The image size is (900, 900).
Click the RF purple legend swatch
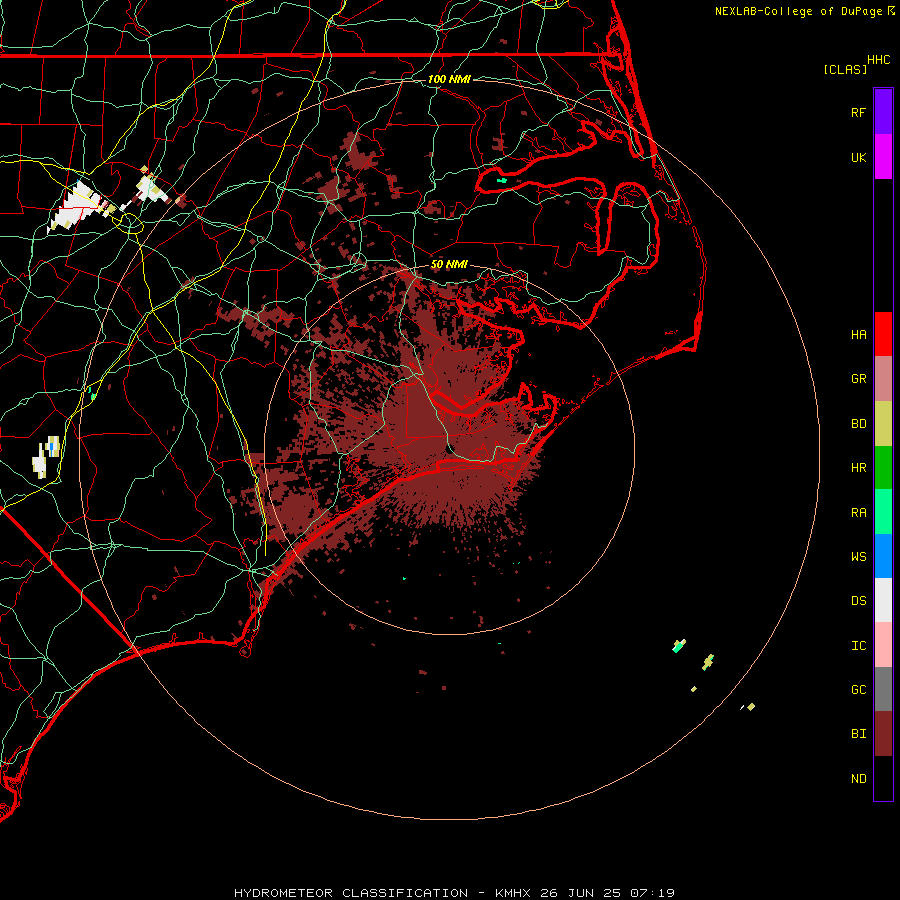[883, 112]
